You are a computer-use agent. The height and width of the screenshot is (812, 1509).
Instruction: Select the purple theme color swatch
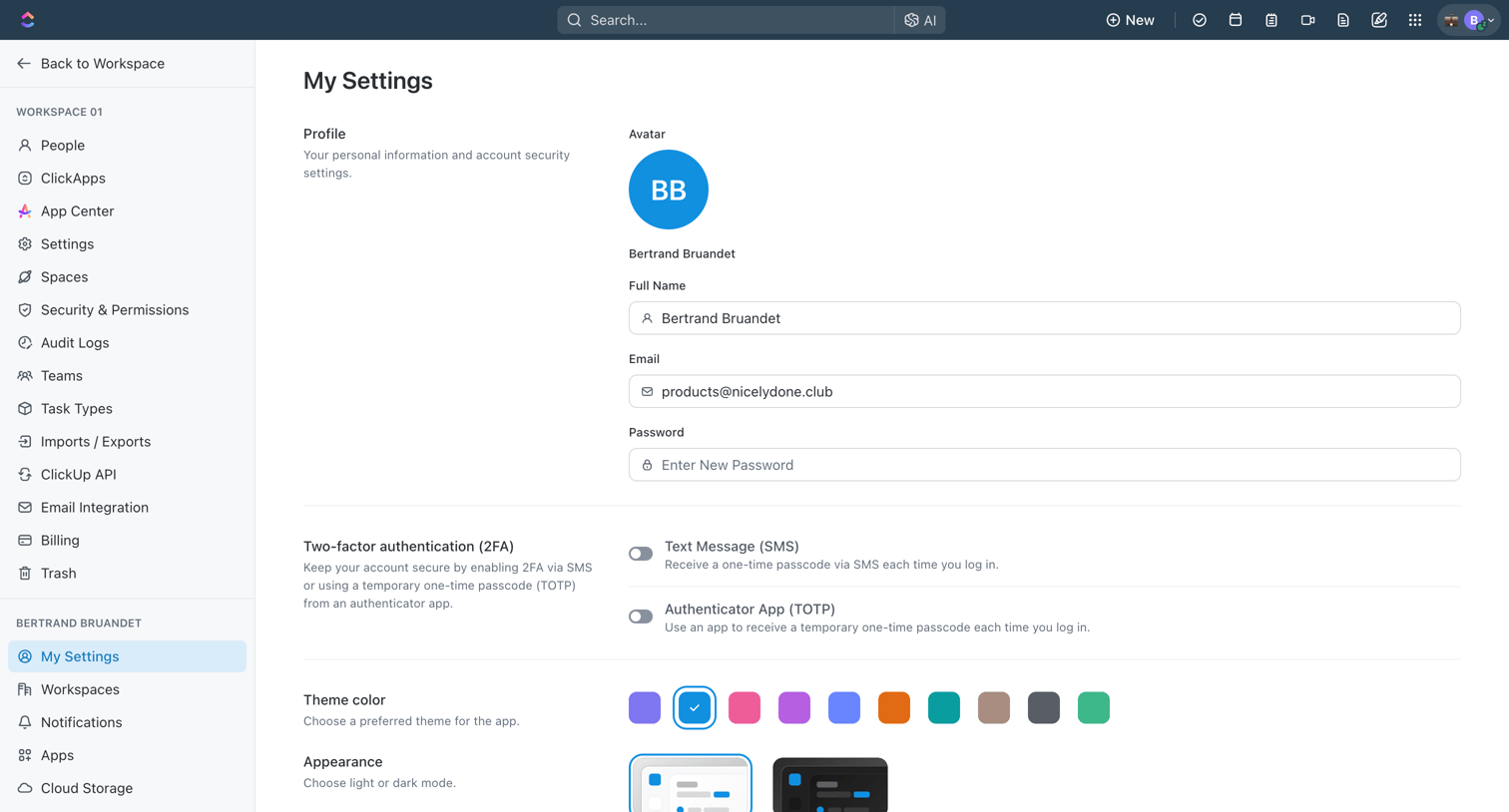coord(794,707)
